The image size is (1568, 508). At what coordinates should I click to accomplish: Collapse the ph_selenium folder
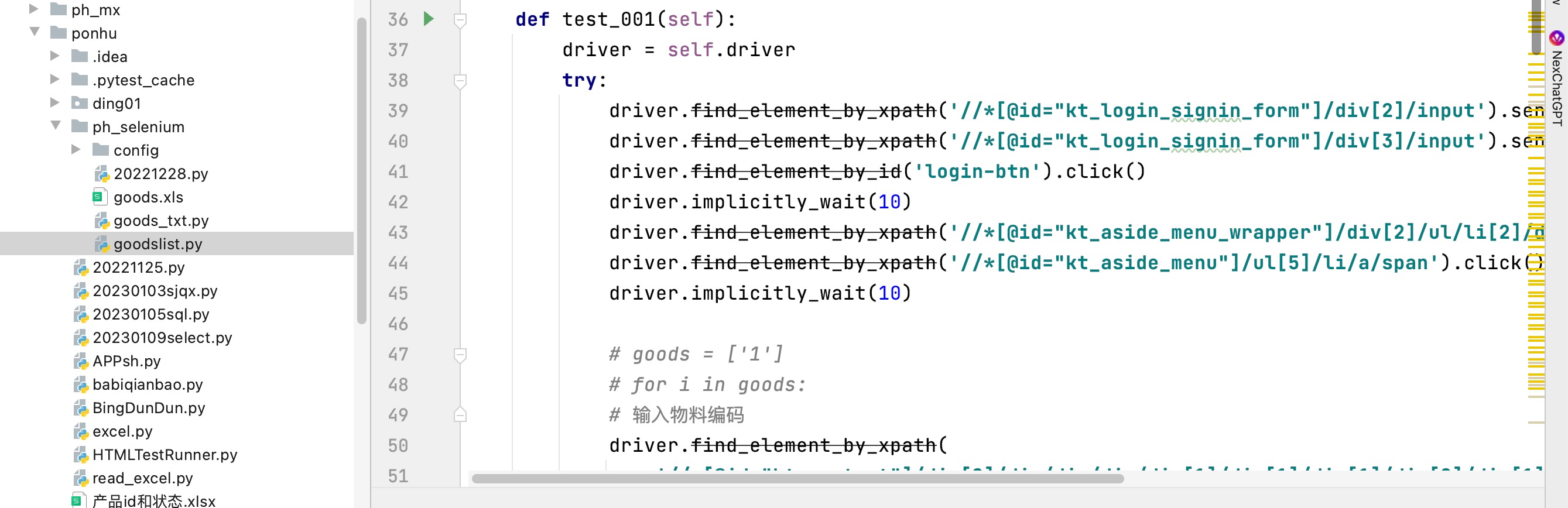click(x=55, y=125)
